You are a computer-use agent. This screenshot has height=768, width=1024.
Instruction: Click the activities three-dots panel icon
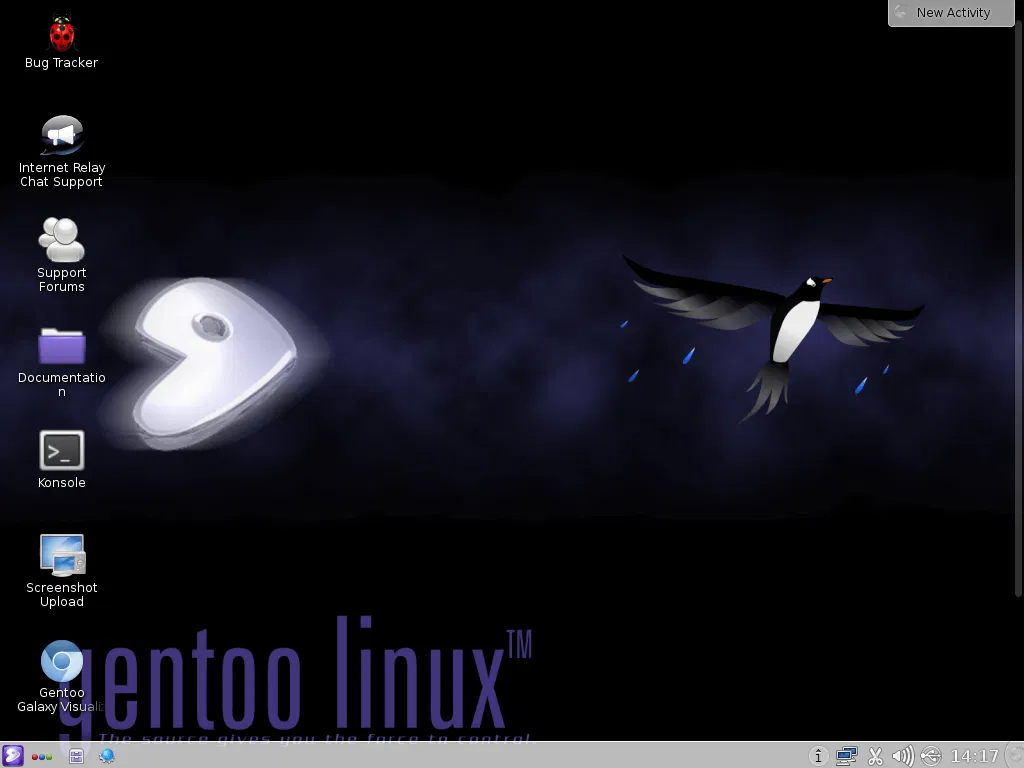click(x=42, y=757)
